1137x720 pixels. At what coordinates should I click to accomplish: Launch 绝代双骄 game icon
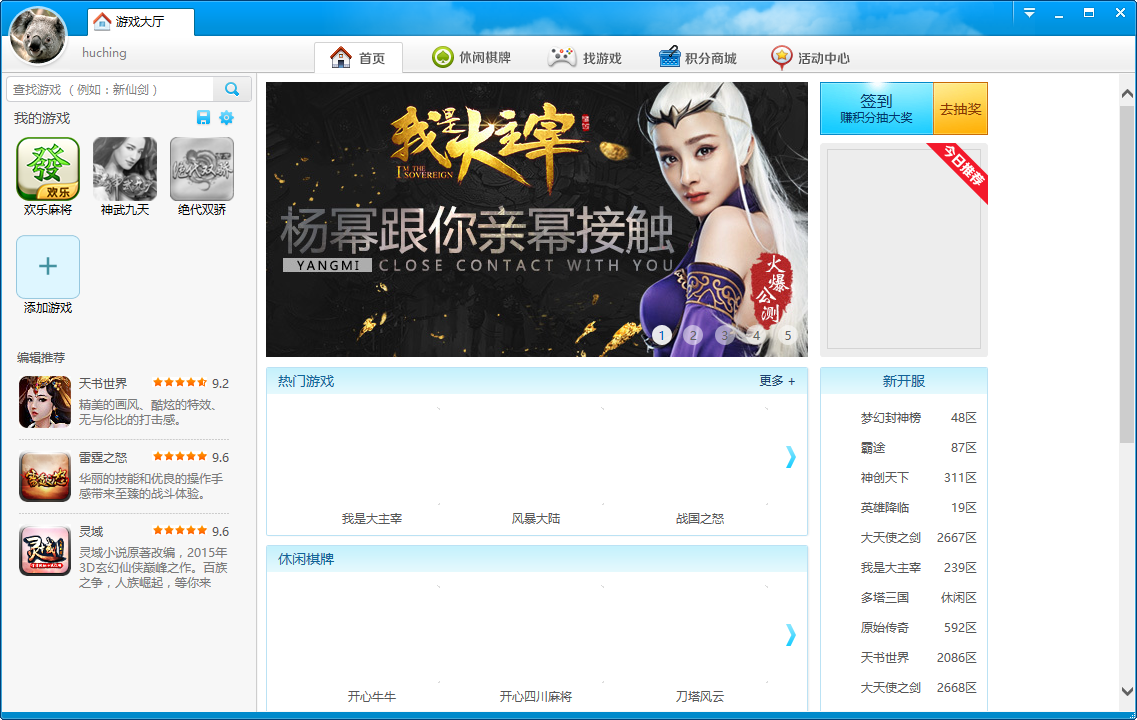click(x=202, y=169)
